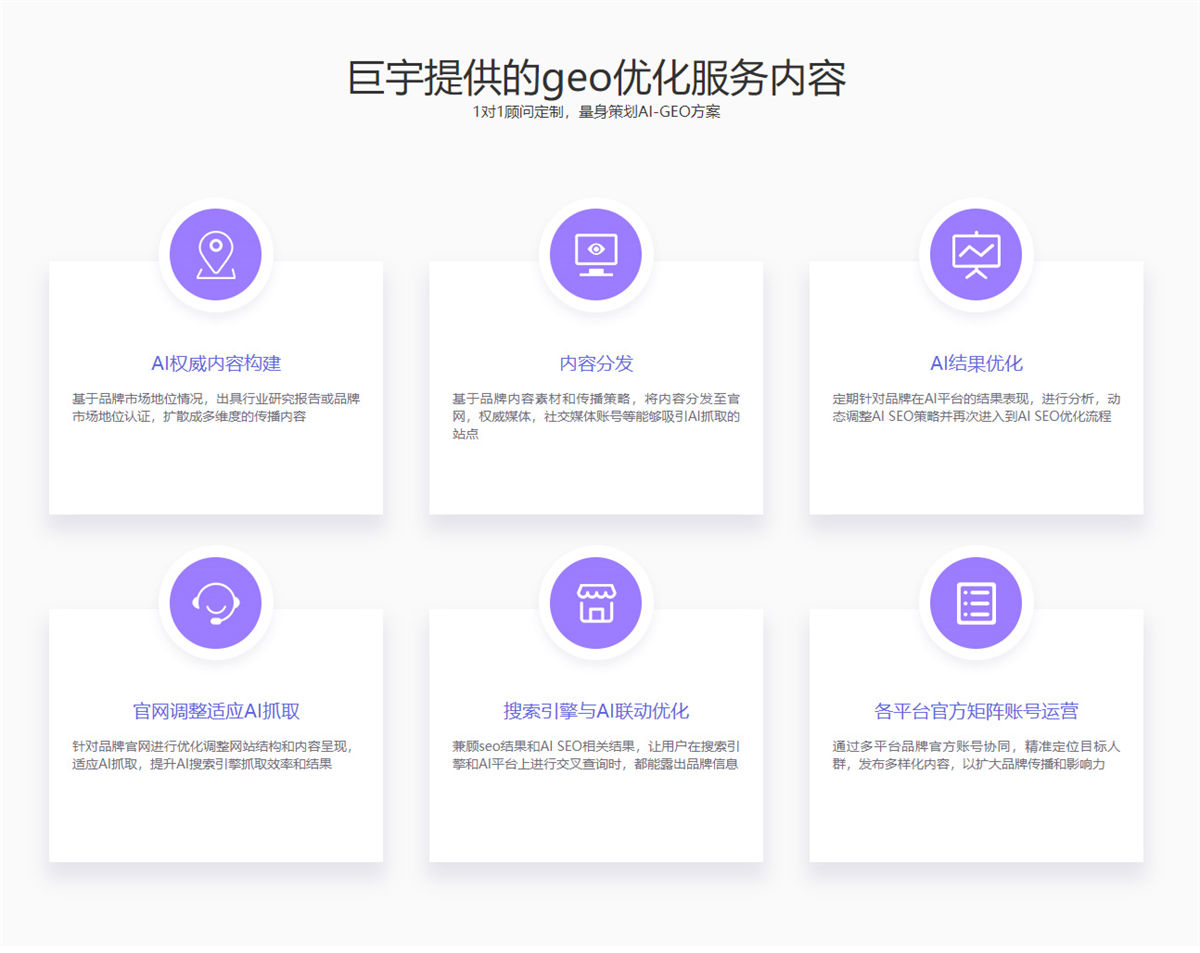
Task: Click the customer service headset icon
Action: coord(216,602)
